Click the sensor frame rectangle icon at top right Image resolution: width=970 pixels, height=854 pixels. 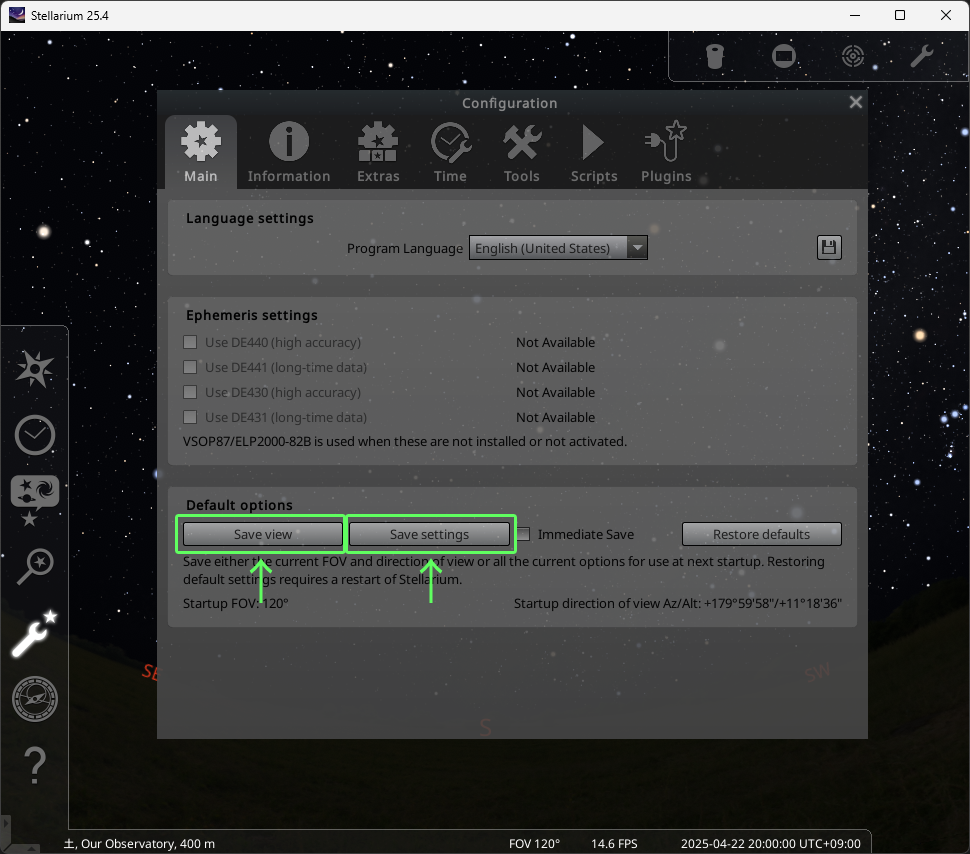(x=784, y=56)
